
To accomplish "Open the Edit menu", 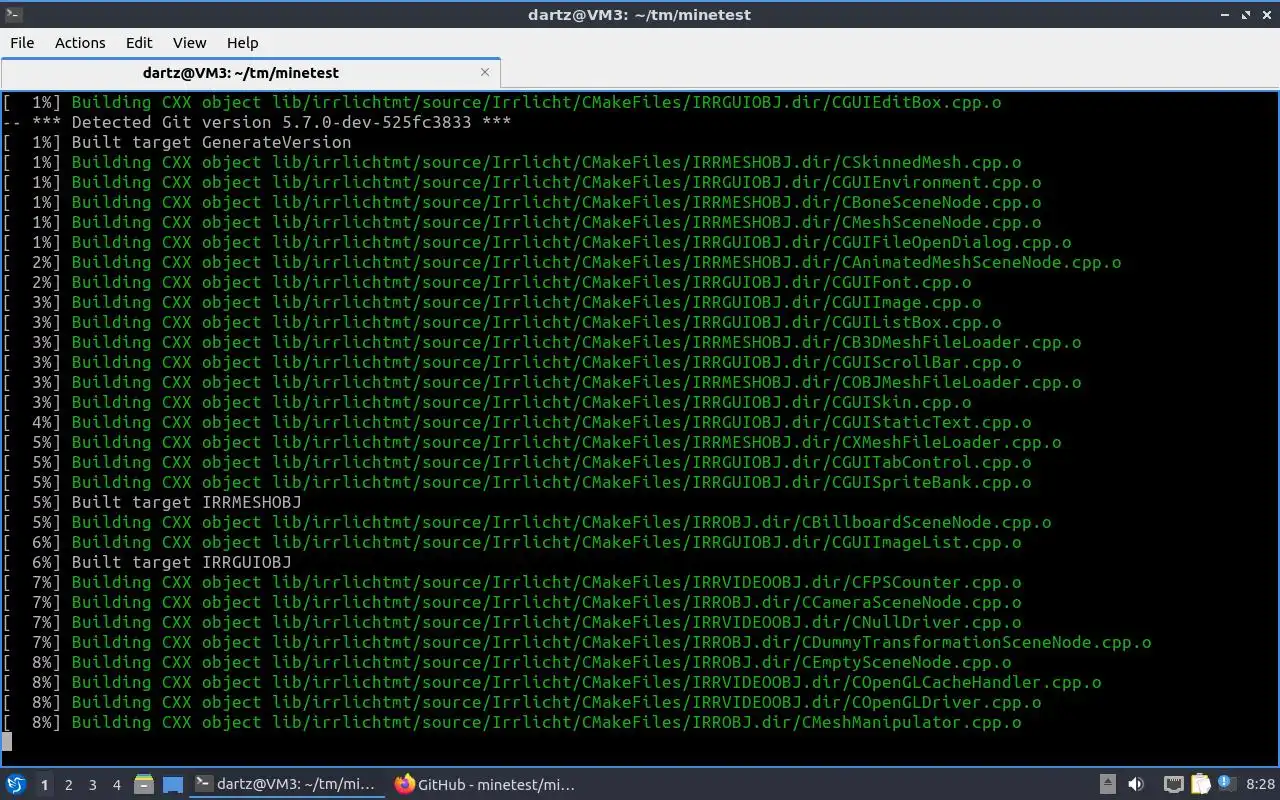I will tap(139, 42).
